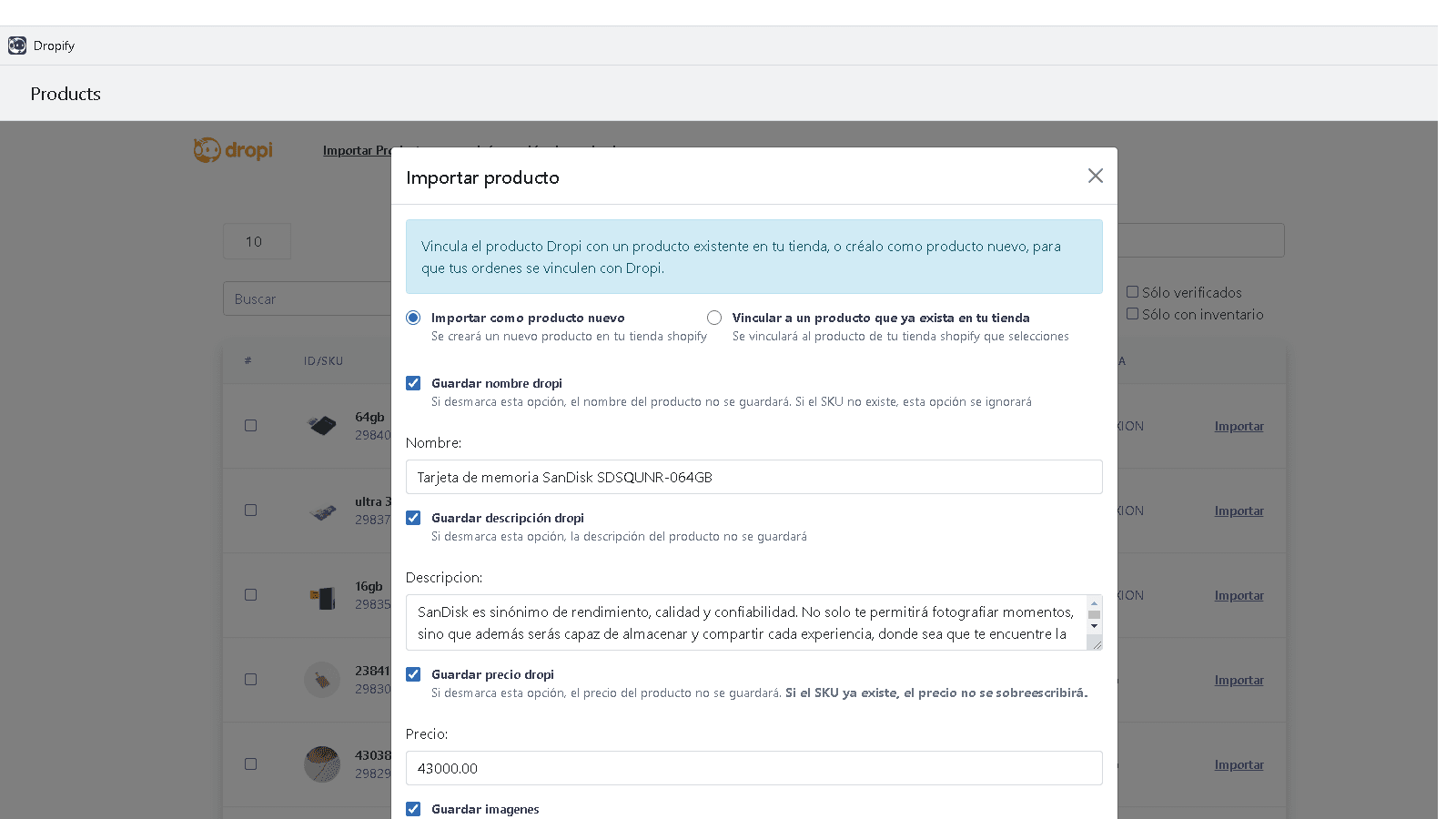This screenshot has height=819, width=1456.
Task: Click the page size field showing 10
Action: click(257, 241)
